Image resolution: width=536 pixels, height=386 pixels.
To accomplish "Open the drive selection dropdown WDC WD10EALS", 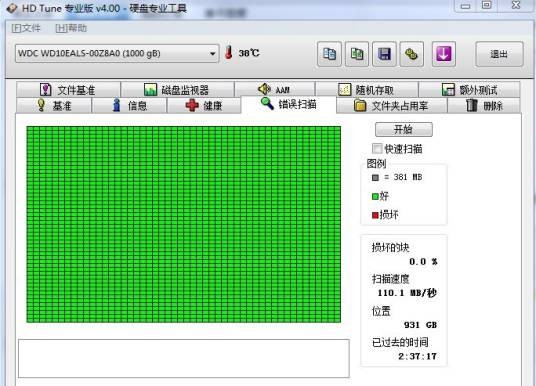I will click(117, 53).
